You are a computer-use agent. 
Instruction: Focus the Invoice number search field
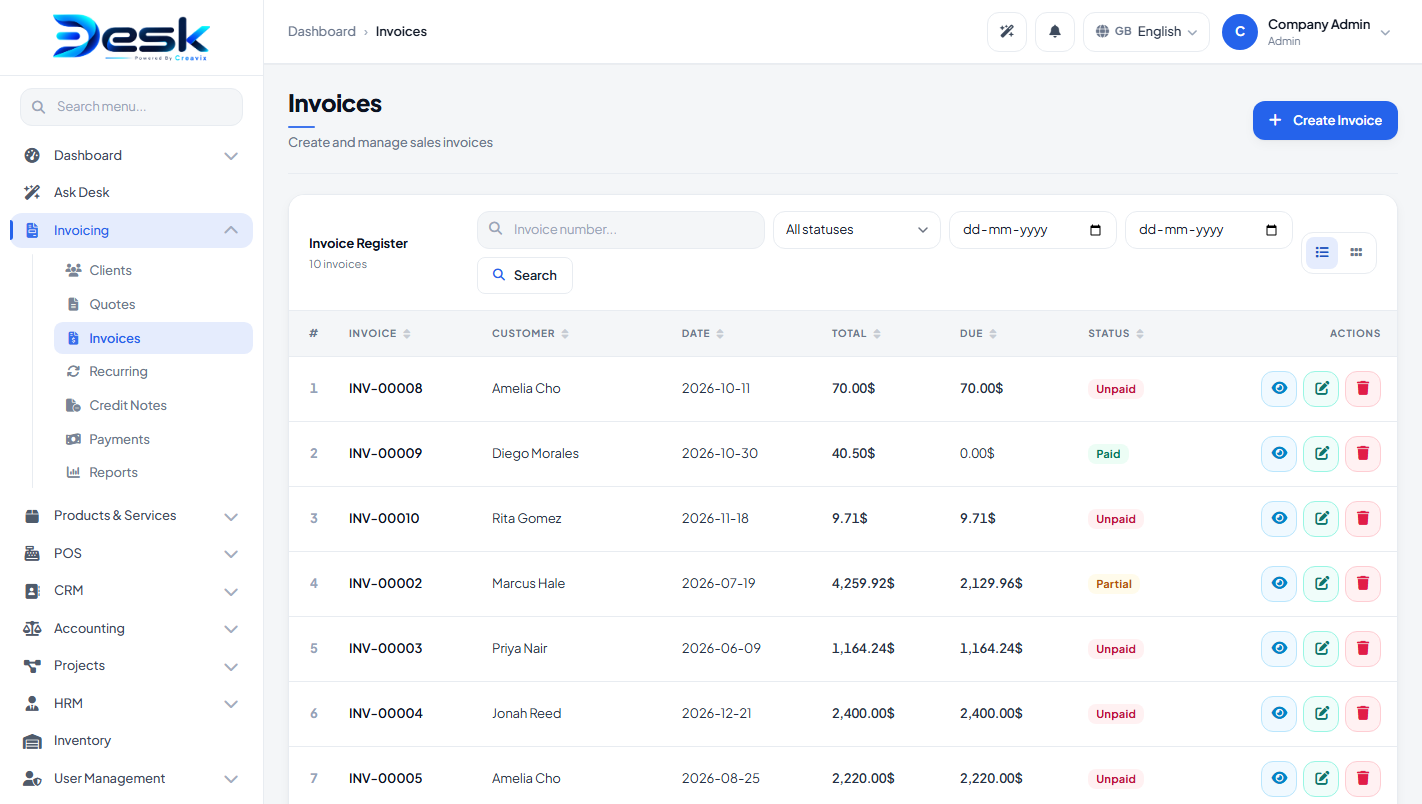click(x=621, y=230)
